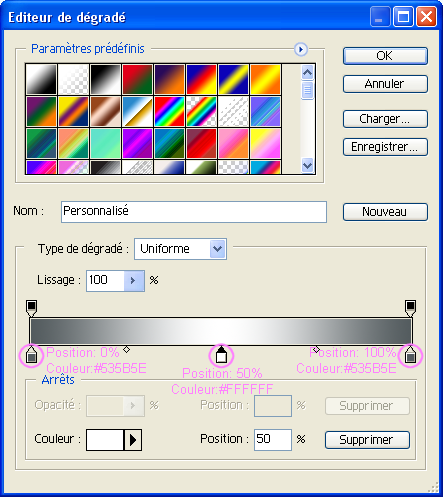Open the Type de dégradé dropdown
443x497 pixels.
tap(218, 249)
